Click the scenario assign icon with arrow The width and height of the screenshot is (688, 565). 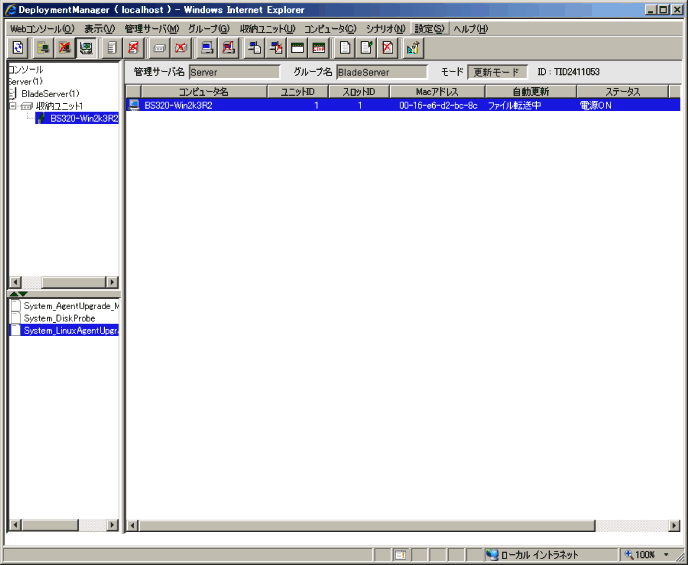pyautogui.click(x=255, y=48)
